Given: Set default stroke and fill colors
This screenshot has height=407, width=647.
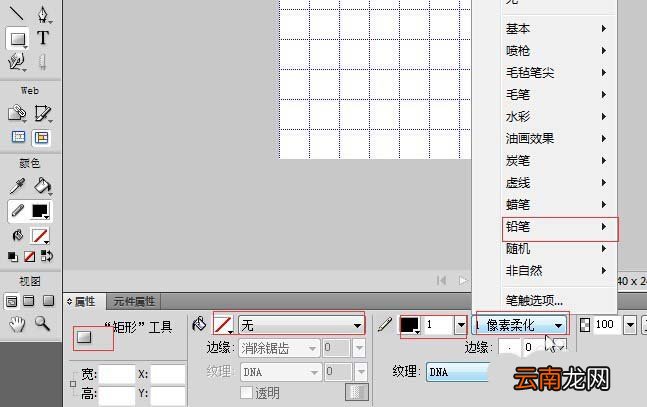Looking at the screenshot, I should click(13, 257).
